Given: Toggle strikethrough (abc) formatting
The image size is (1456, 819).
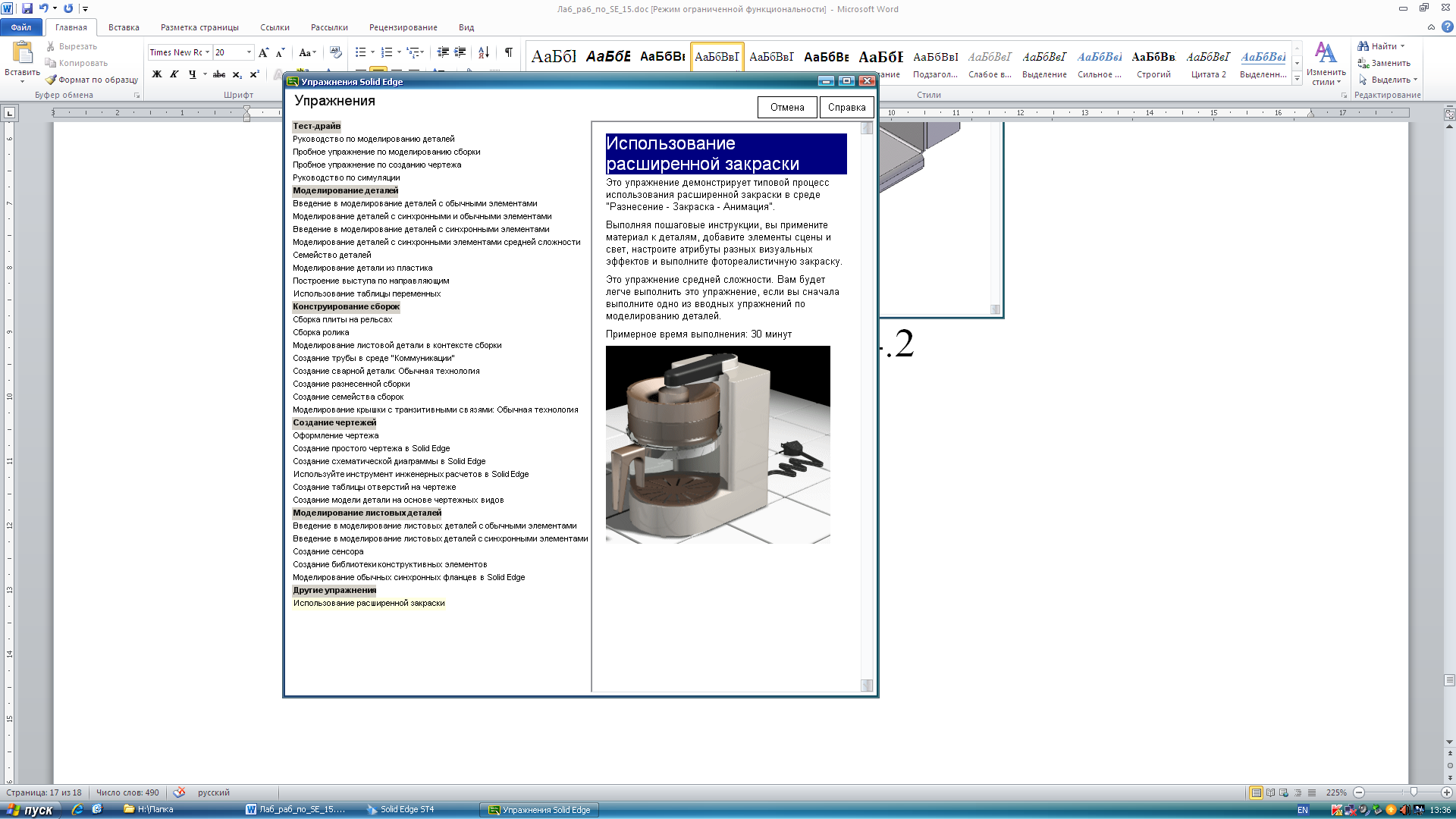Looking at the screenshot, I should point(219,74).
